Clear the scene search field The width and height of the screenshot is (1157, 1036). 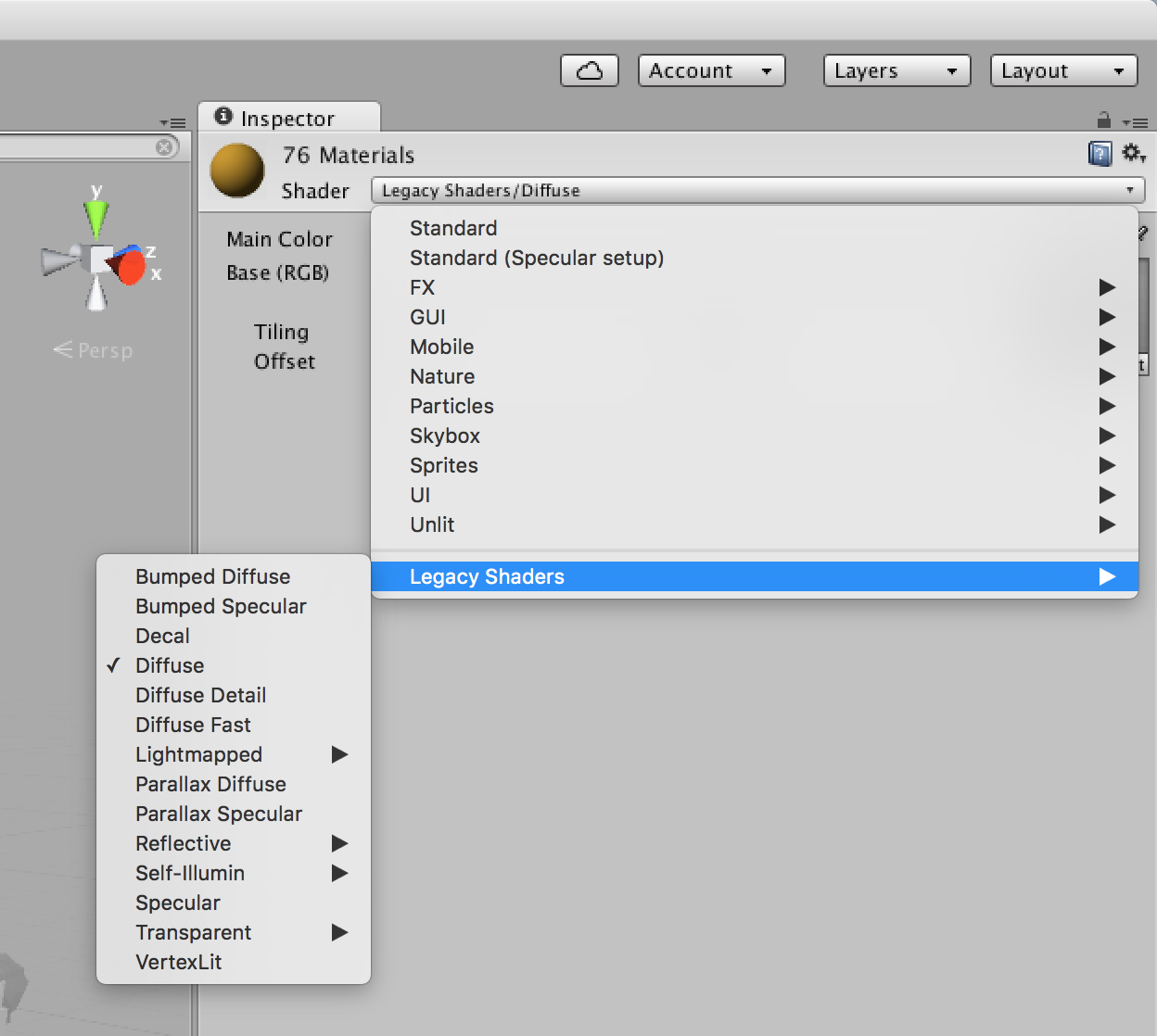(x=164, y=147)
